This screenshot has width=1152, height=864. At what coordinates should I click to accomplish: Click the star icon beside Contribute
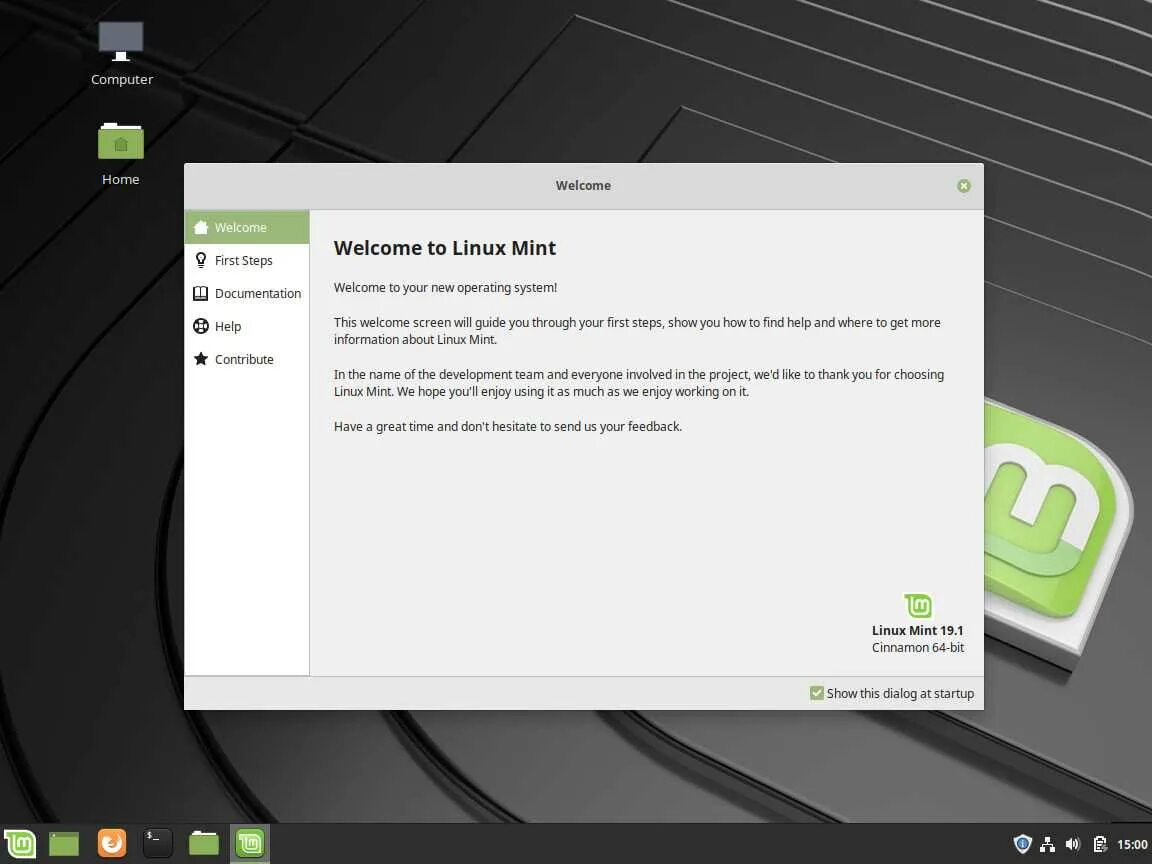click(x=201, y=359)
